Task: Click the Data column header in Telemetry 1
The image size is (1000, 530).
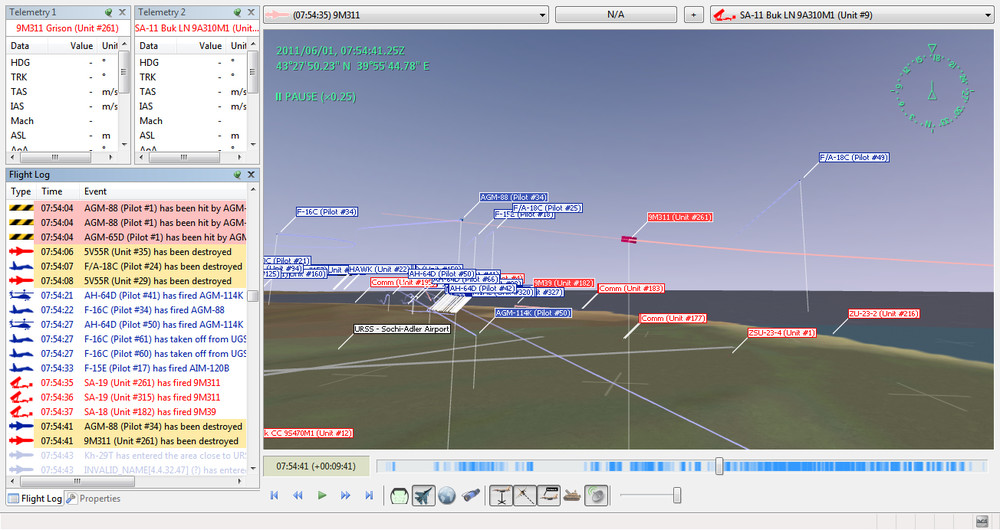Action: point(29,46)
